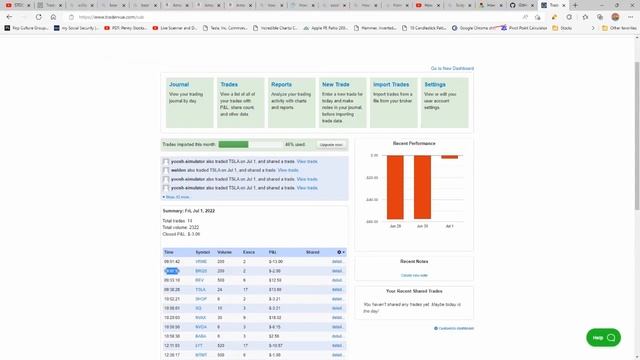The width and height of the screenshot is (640, 360).
Task: Click the Upgrade now button
Action: pos(331,144)
